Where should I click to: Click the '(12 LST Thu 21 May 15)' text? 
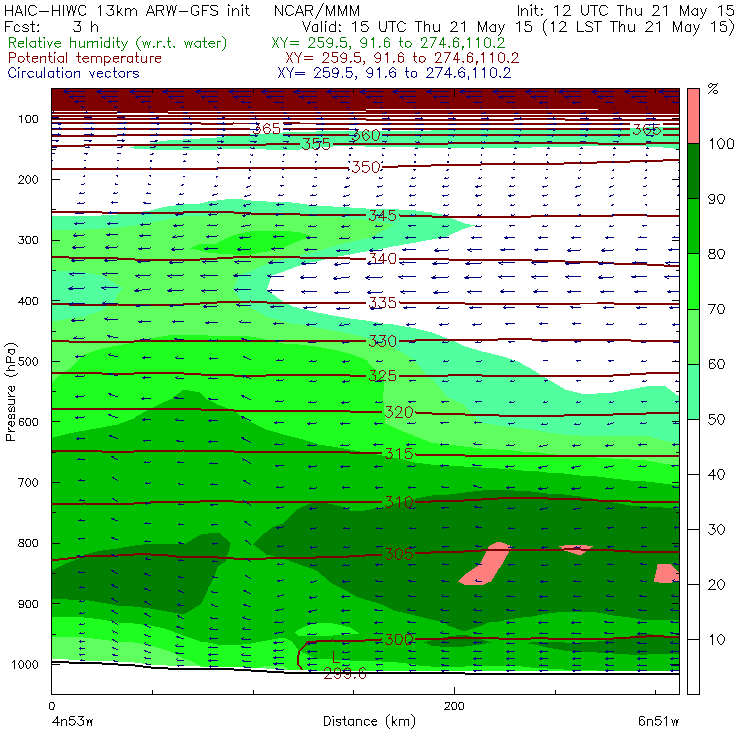[638, 27]
